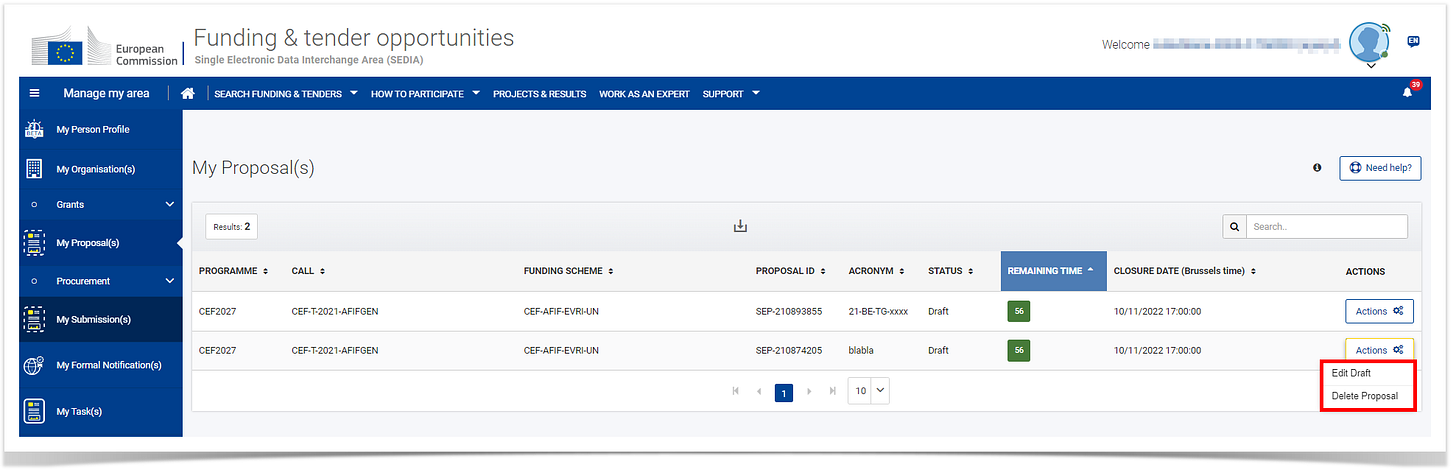Open My Formal Notification(s) link
The image size is (1456, 473).
click(109, 366)
